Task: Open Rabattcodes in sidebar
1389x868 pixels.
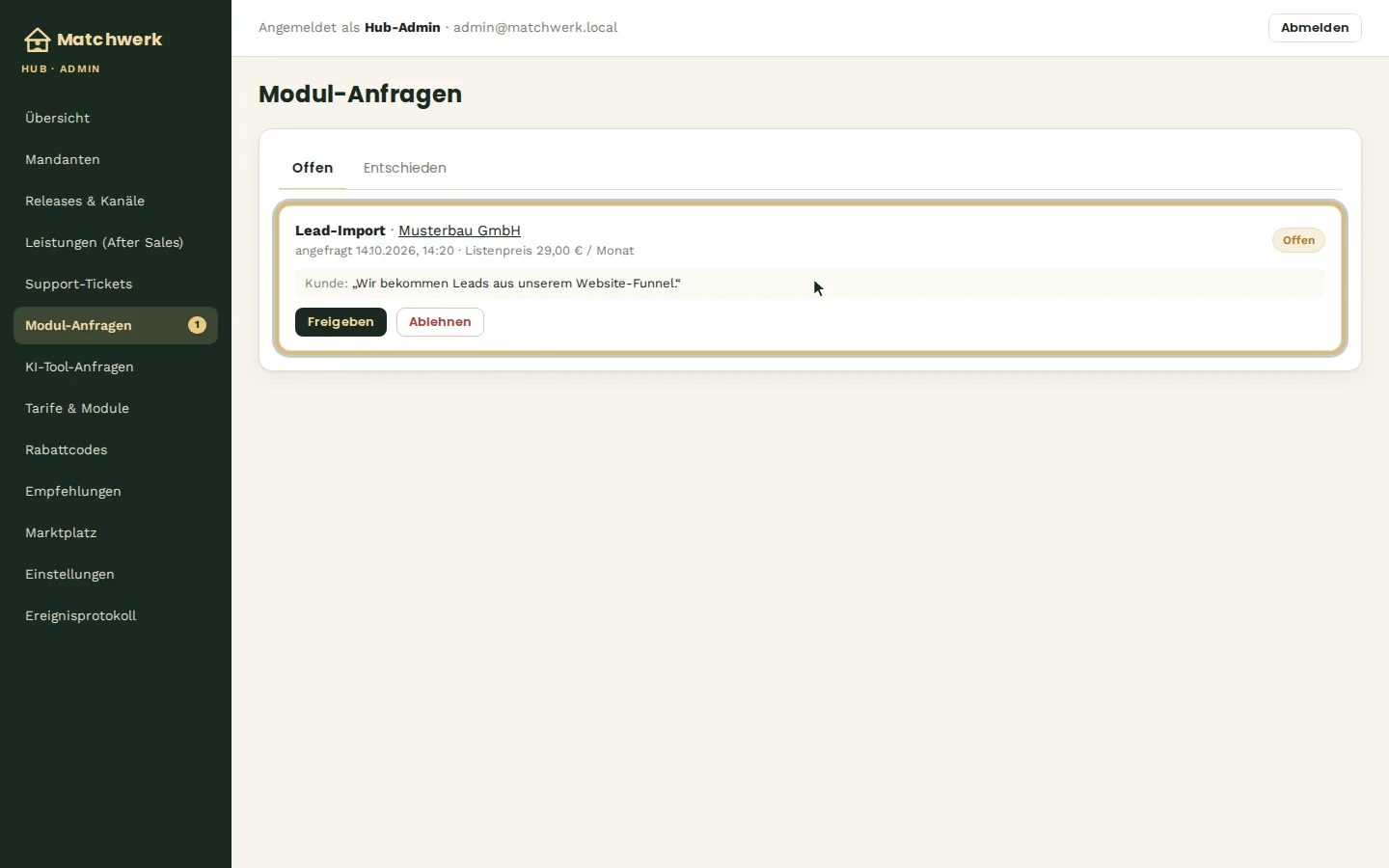Action: tap(116, 449)
